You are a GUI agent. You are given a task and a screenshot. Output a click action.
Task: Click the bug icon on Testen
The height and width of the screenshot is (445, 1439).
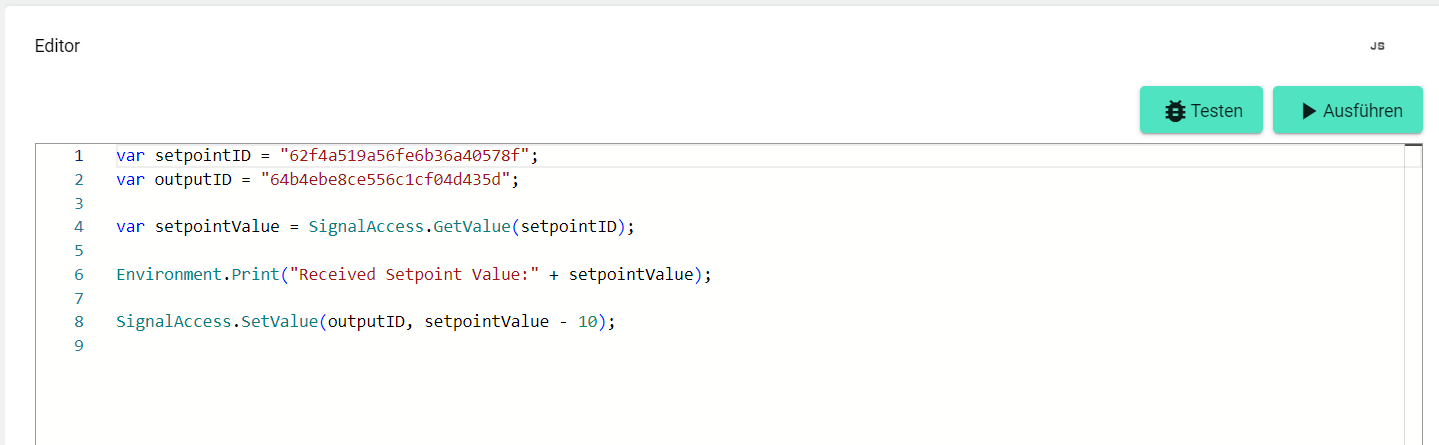1175,111
